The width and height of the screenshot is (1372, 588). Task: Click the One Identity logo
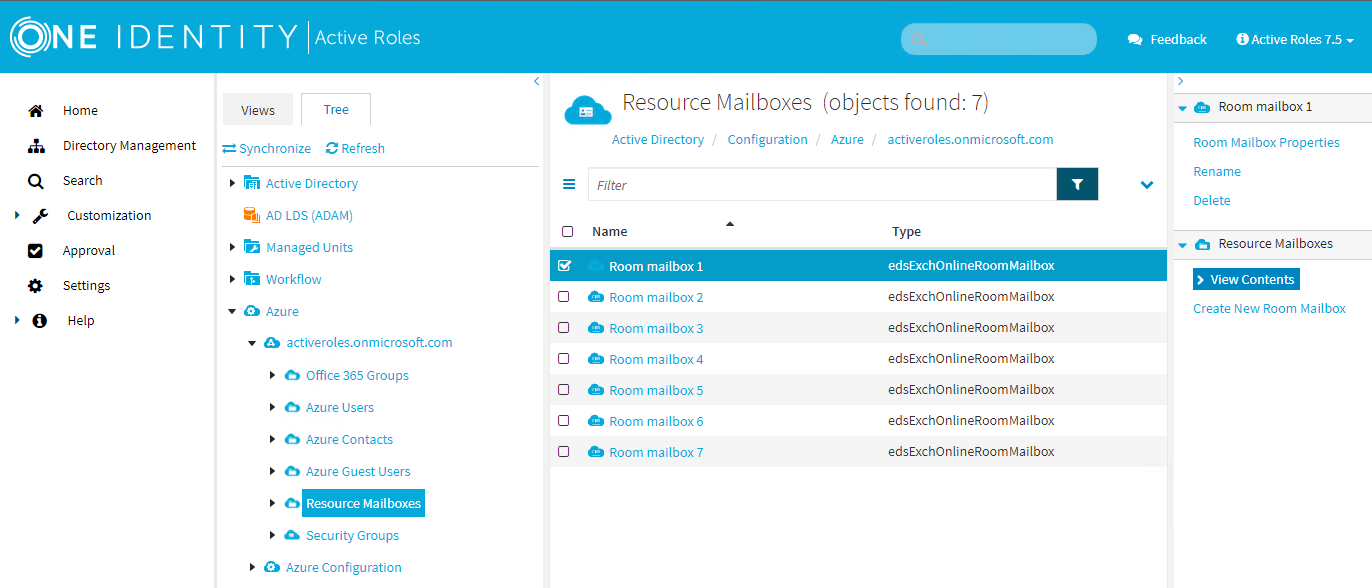coord(154,38)
